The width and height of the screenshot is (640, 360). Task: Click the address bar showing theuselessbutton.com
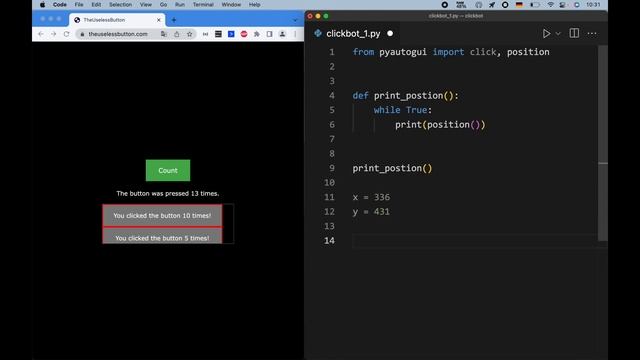[x=118, y=34]
